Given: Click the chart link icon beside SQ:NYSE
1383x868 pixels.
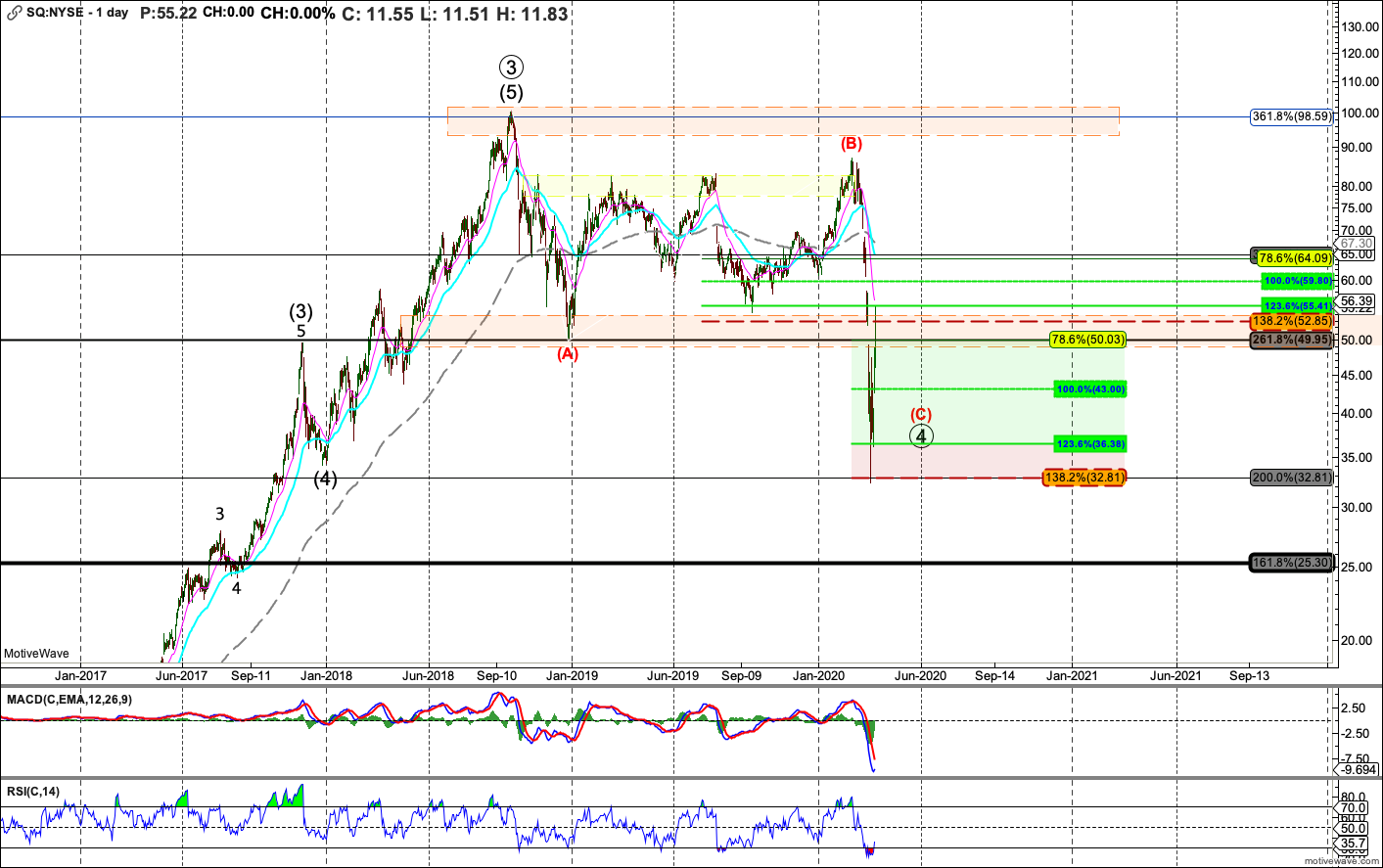Looking at the screenshot, I should point(14,14).
